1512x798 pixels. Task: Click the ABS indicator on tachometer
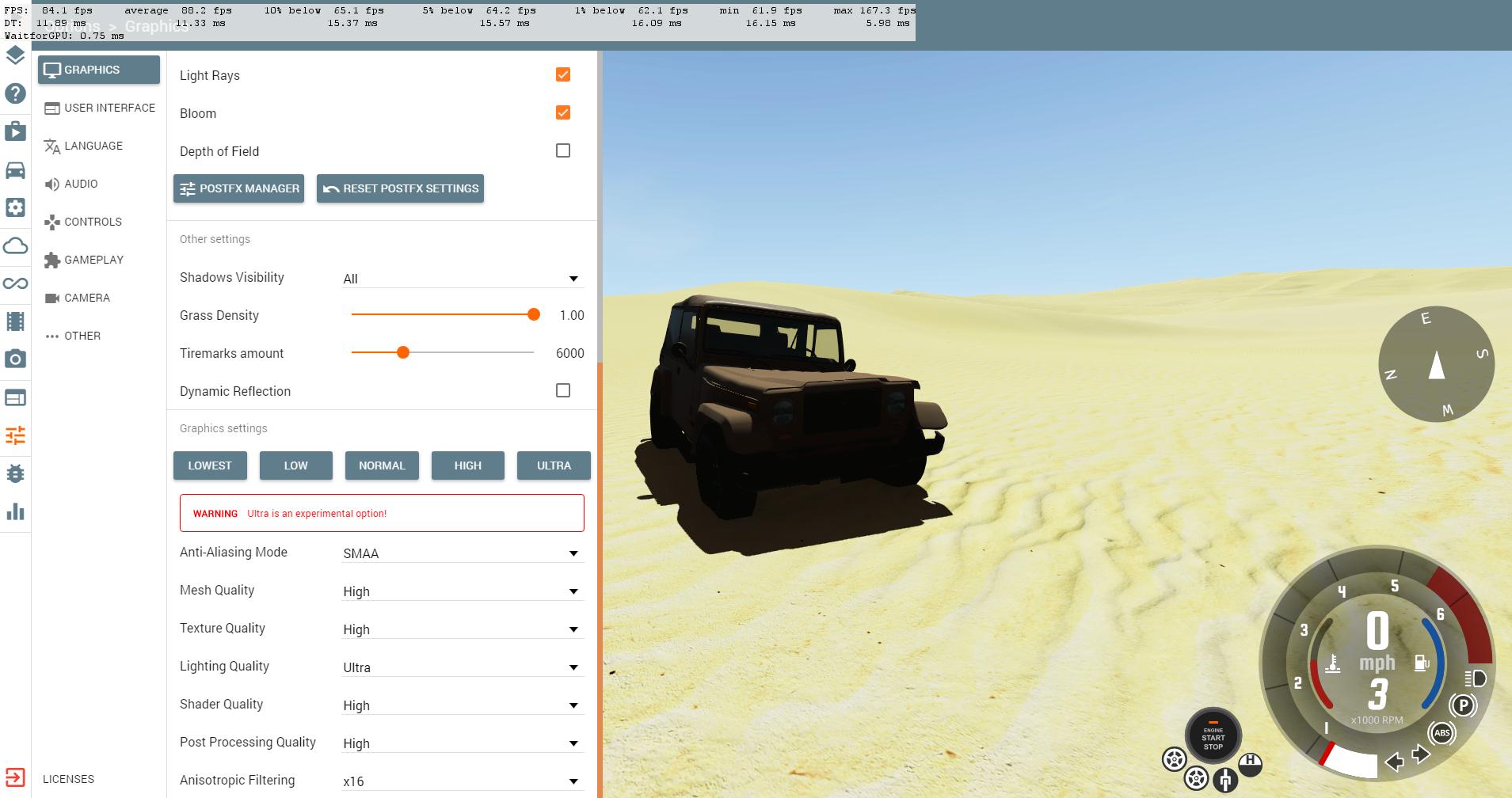[1442, 733]
